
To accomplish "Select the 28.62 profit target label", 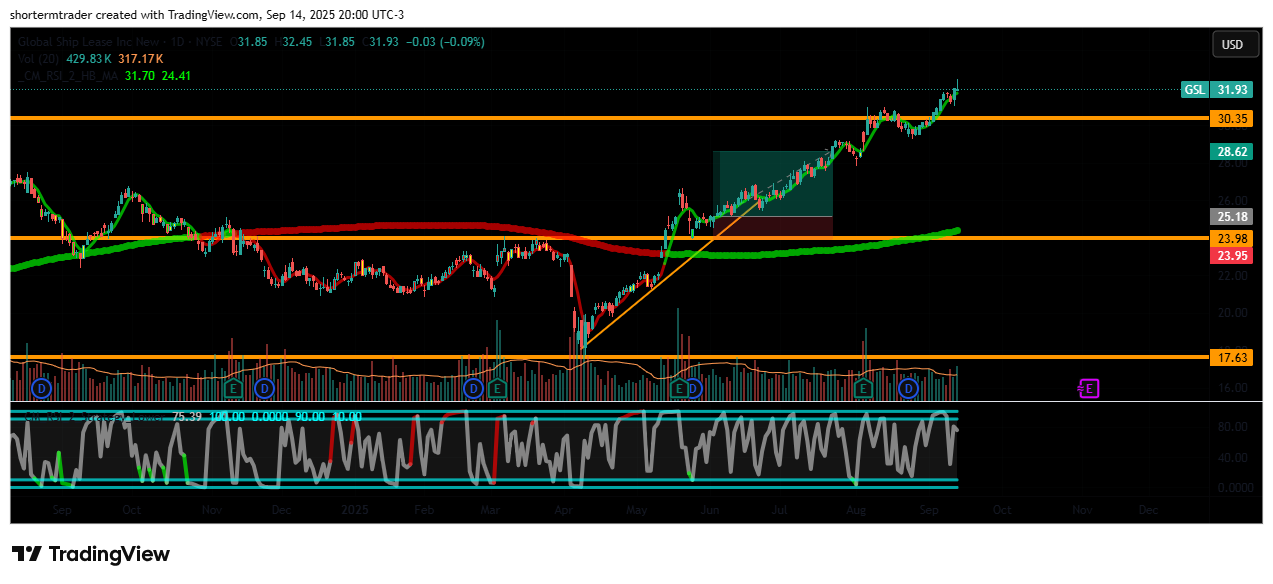I will pyautogui.click(x=1230, y=152).
